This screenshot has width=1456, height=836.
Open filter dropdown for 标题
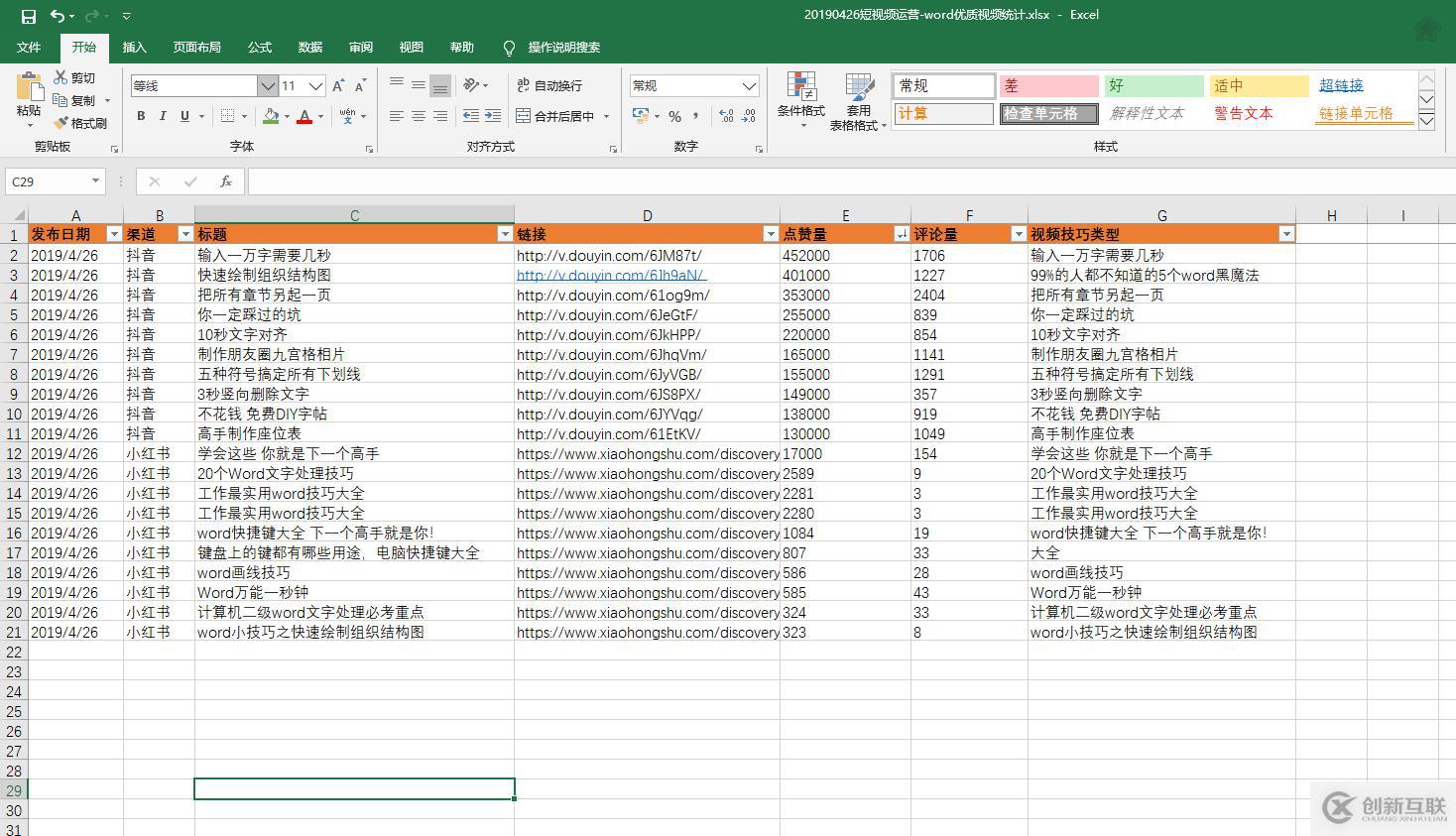pyautogui.click(x=505, y=234)
